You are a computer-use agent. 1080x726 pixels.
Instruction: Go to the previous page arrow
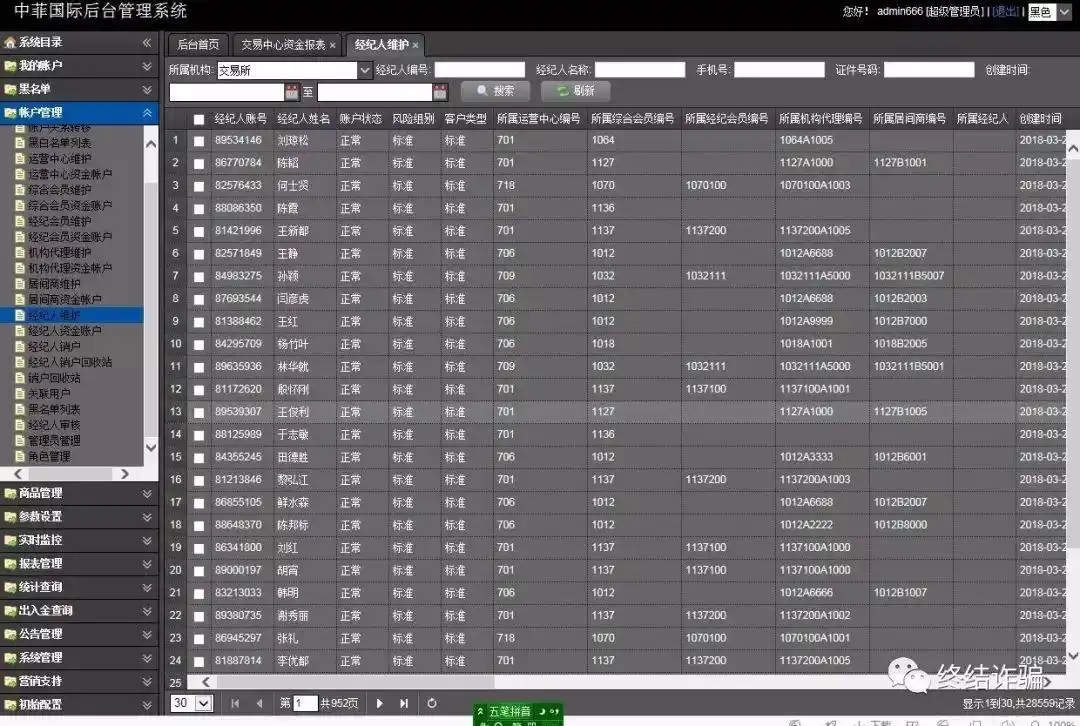(259, 703)
